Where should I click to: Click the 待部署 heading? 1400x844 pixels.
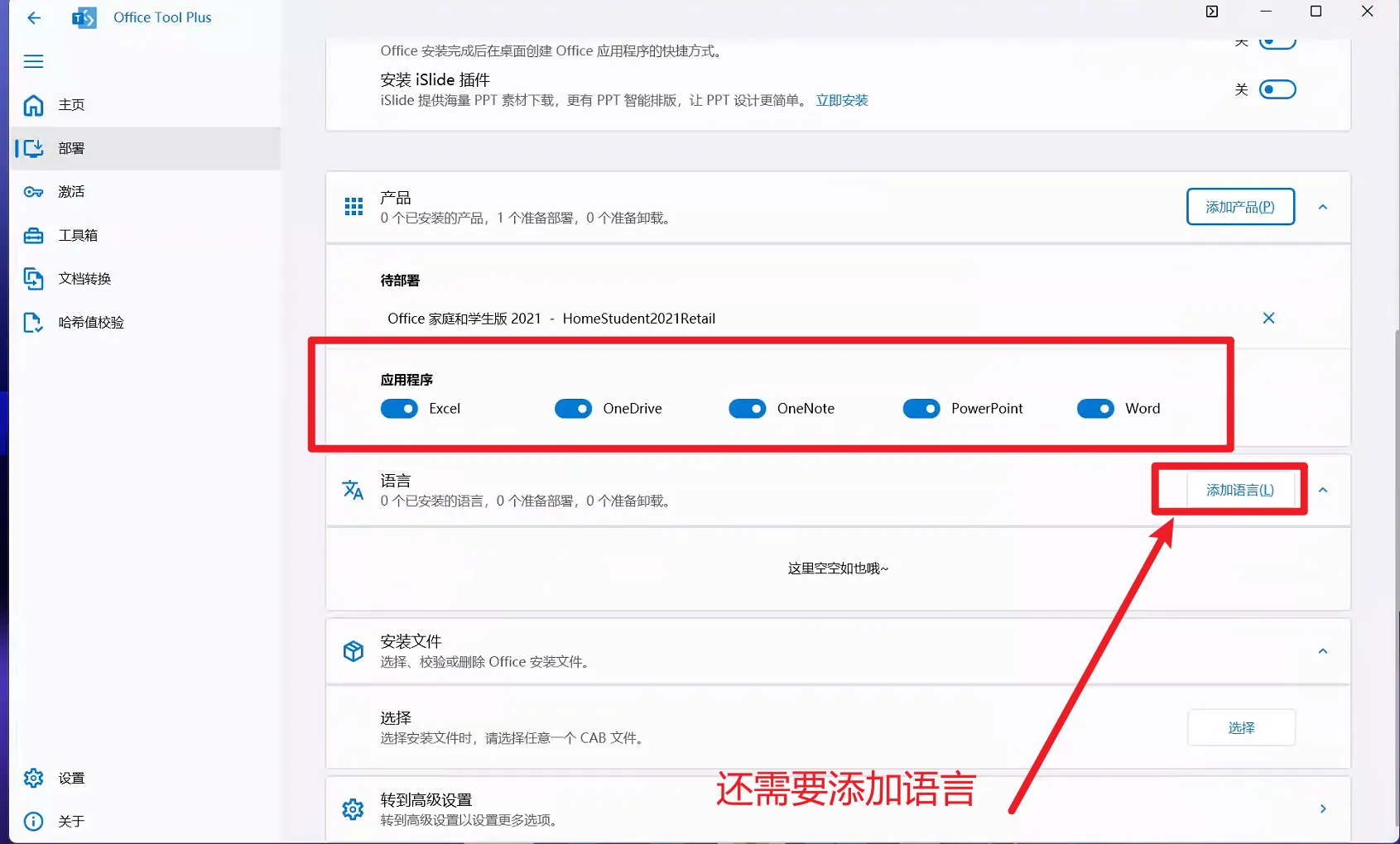pos(400,281)
